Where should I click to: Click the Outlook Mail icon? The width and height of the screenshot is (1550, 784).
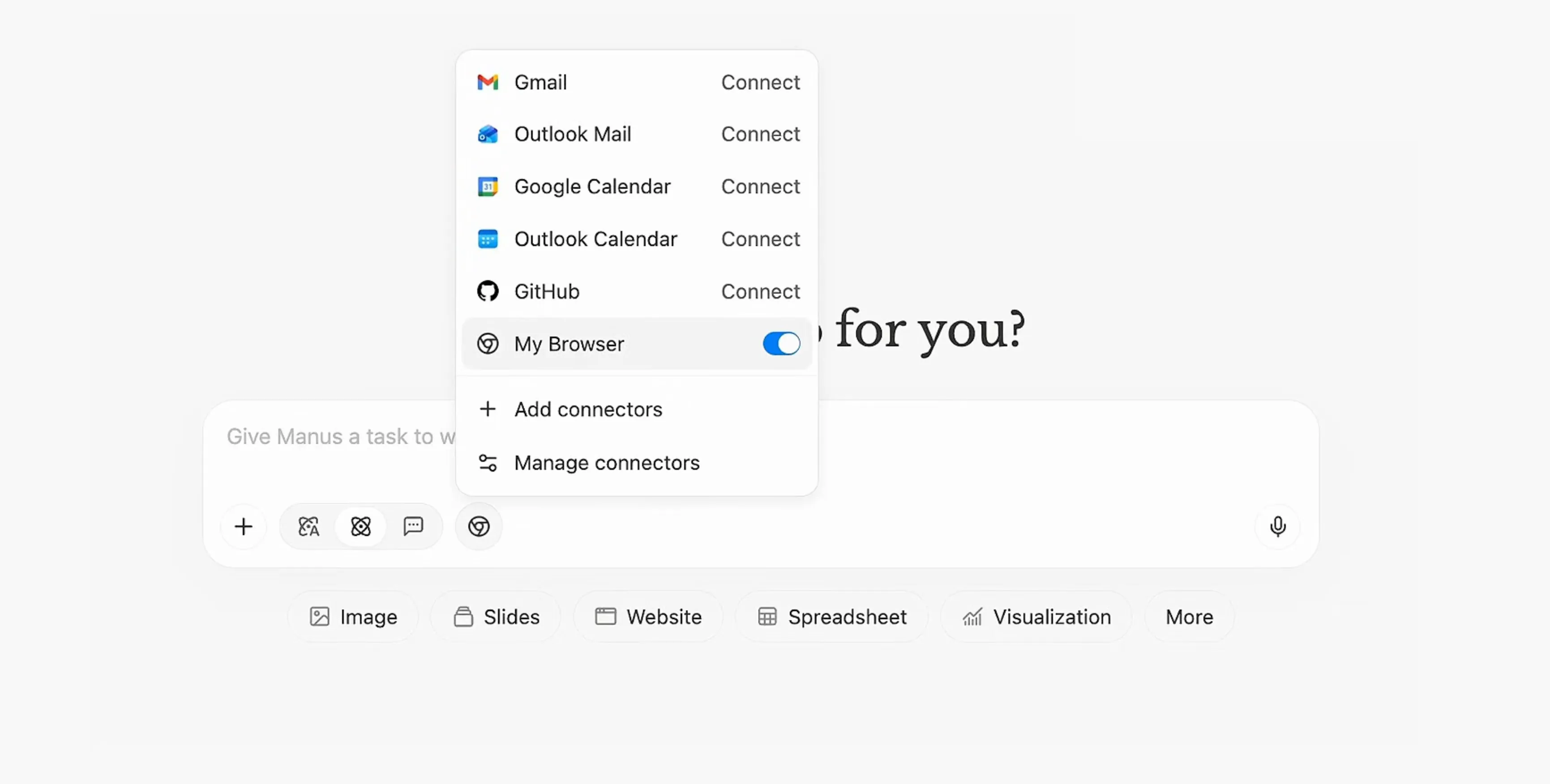pyautogui.click(x=488, y=134)
